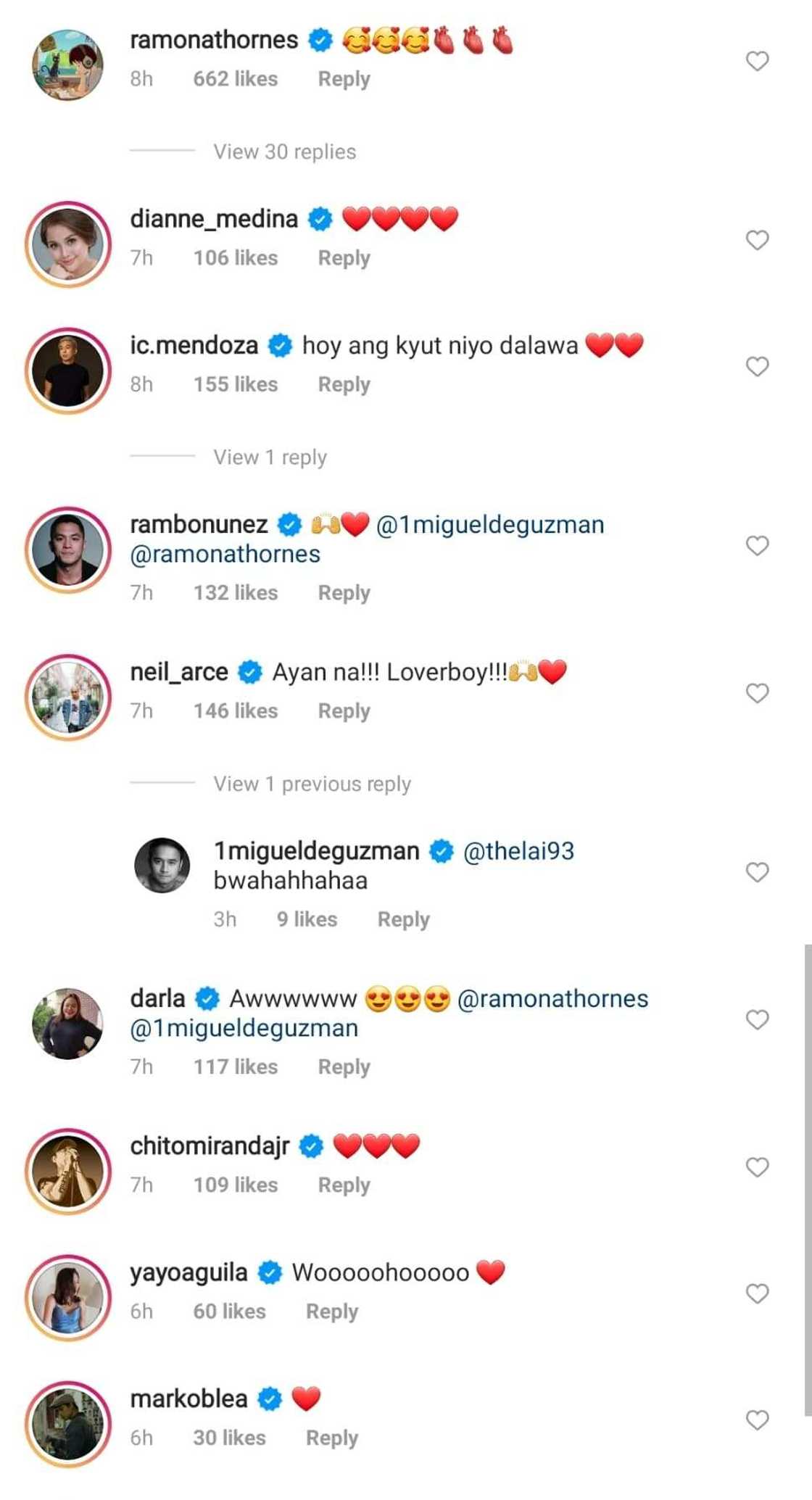Reply to dianne_medina's comment
812x1500 pixels.
tap(344, 258)
